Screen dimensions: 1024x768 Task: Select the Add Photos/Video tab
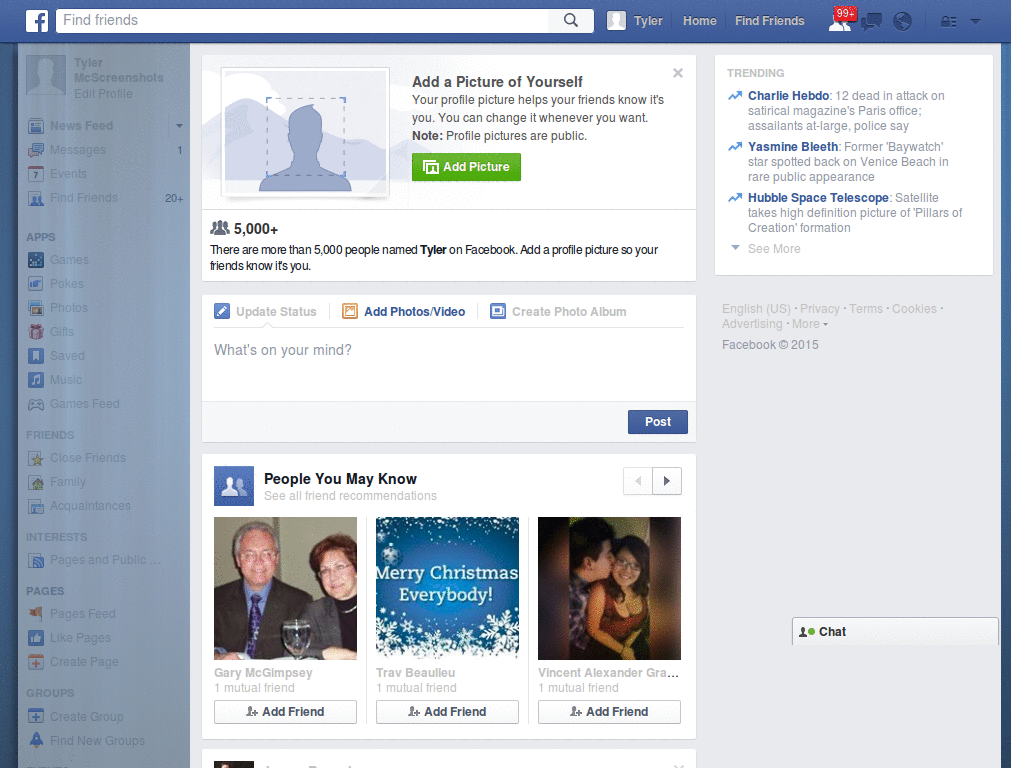click(x=415, y=312)
